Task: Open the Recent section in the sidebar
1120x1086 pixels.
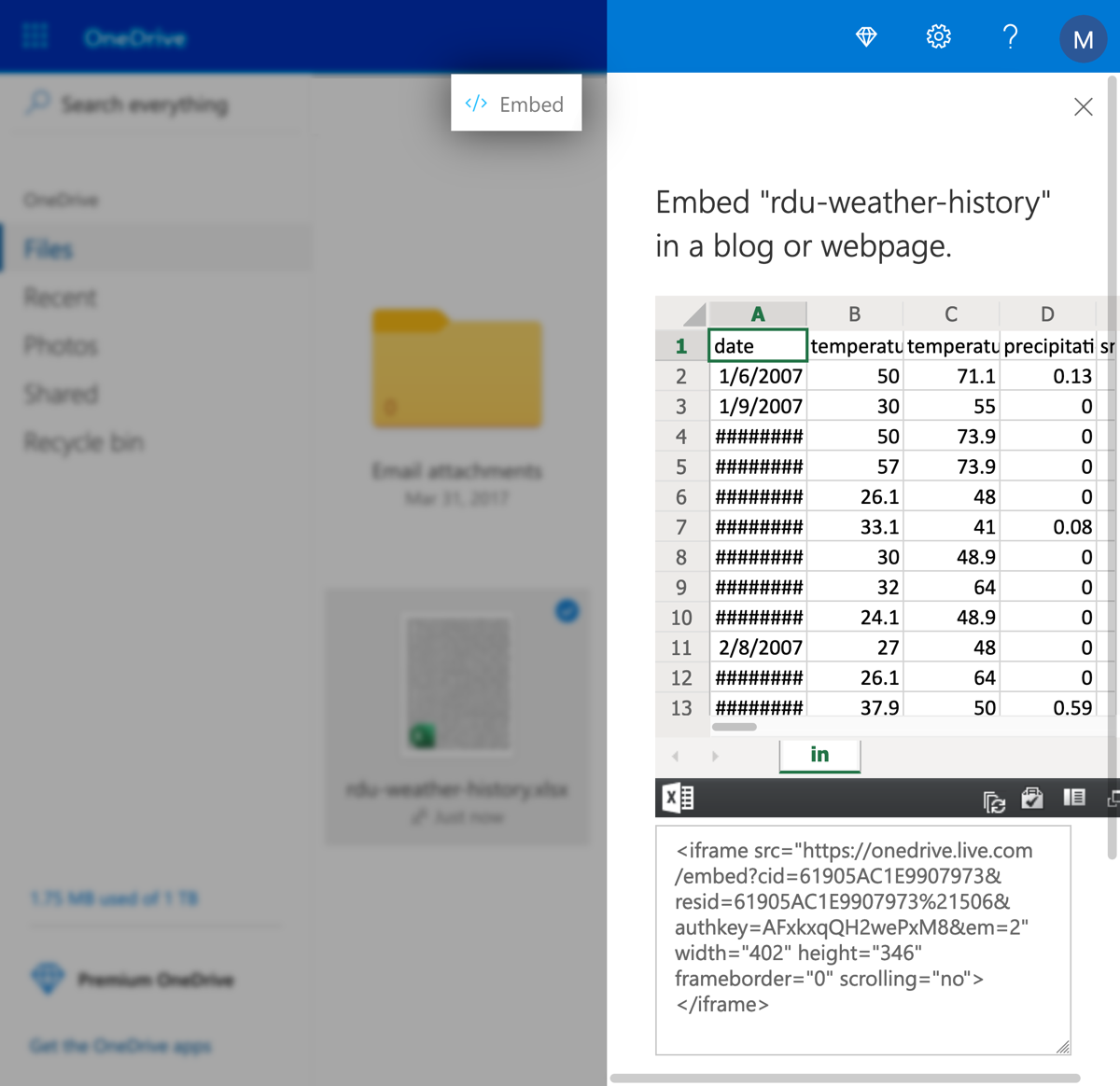Action: pyautogui.click(x=60, y=297)
